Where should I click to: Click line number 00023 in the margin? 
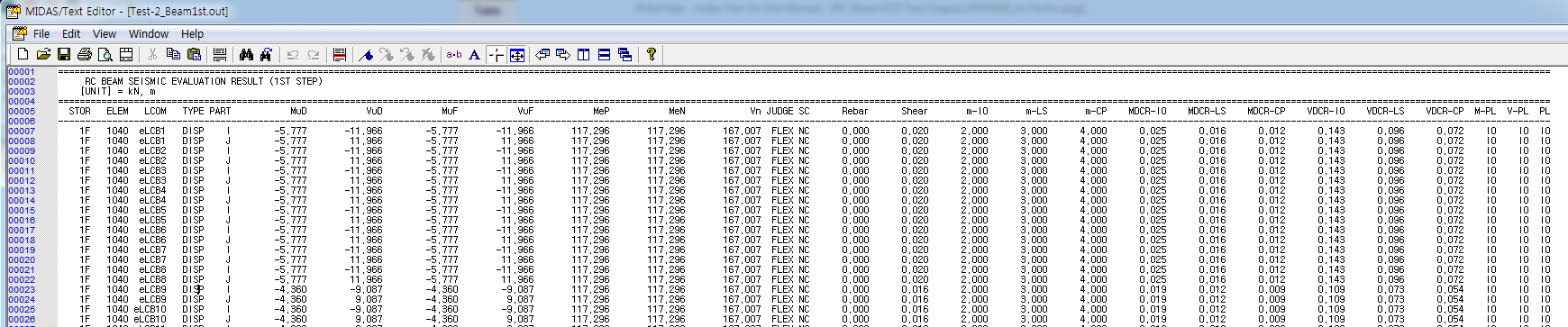click(22, 290)
